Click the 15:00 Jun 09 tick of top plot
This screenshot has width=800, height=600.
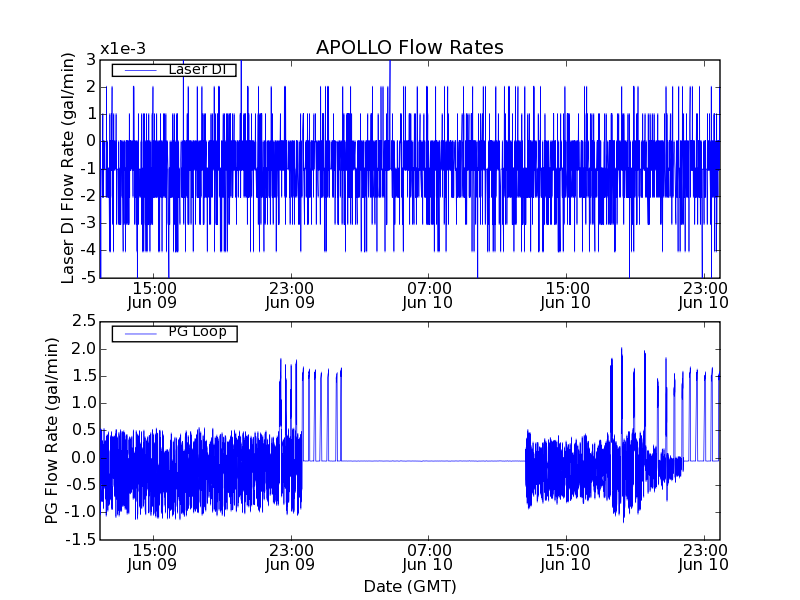point(152,295)
